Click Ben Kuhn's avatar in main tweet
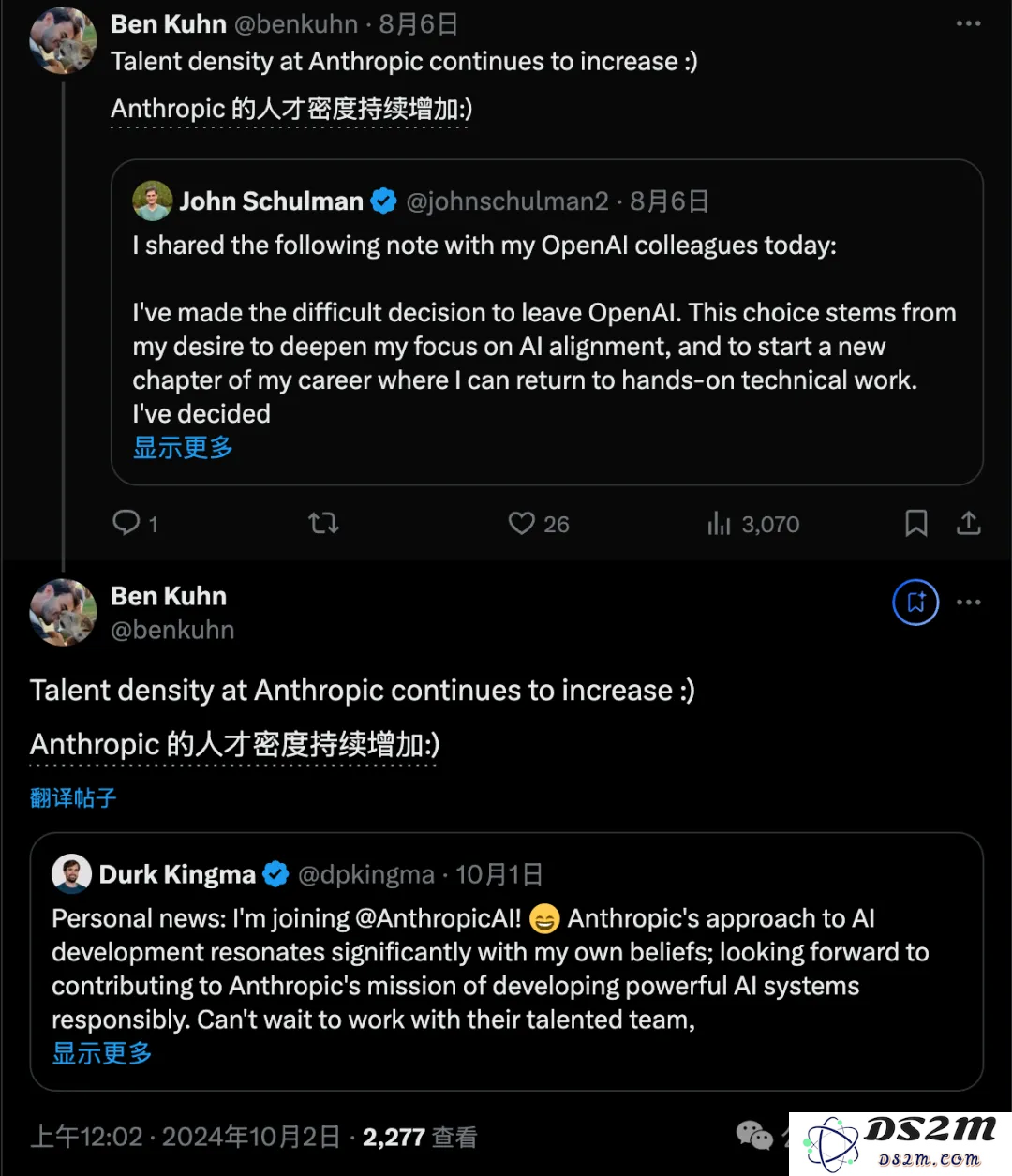The width and height of the screenshot is (1012, 1176). 63,613
